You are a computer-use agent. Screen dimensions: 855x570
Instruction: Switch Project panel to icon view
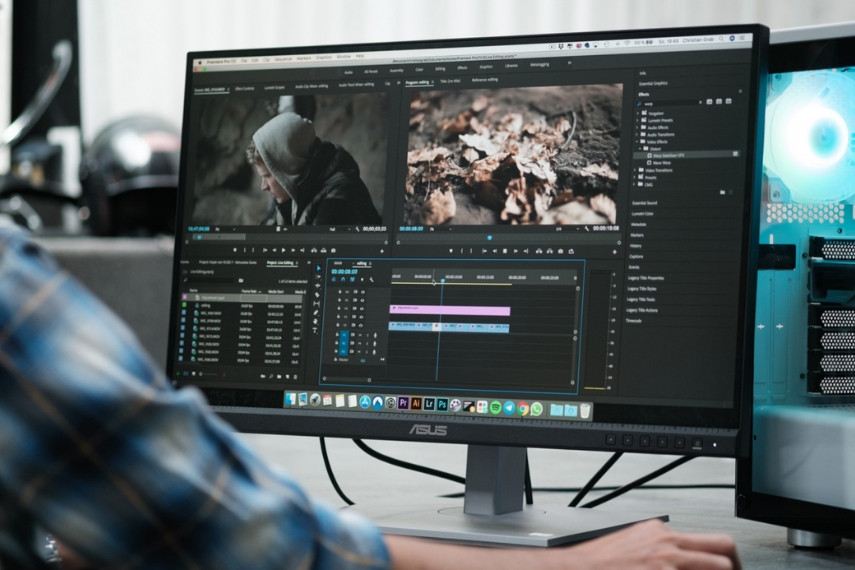coord(194,374)
